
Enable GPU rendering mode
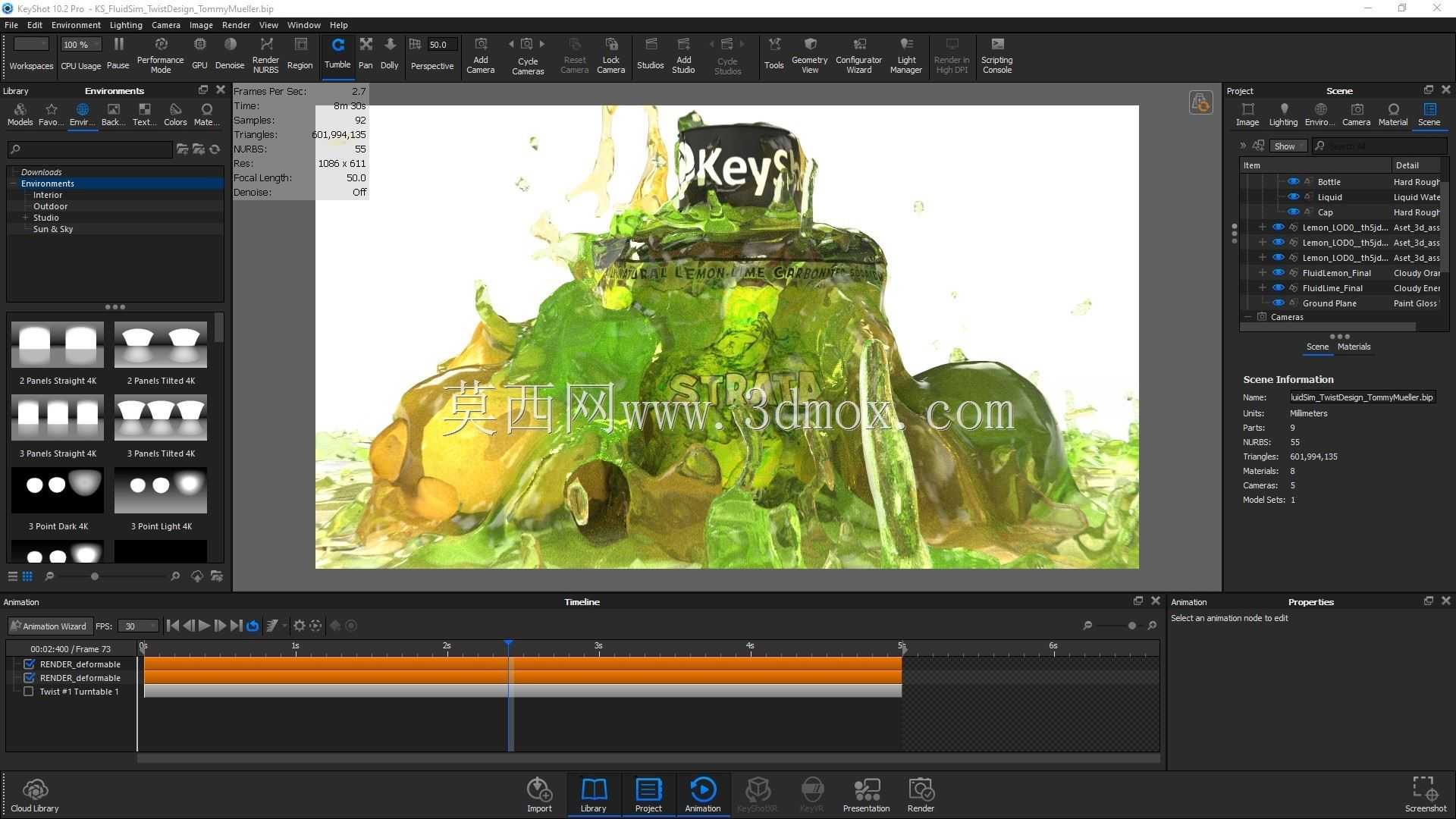tap(199, 54)
